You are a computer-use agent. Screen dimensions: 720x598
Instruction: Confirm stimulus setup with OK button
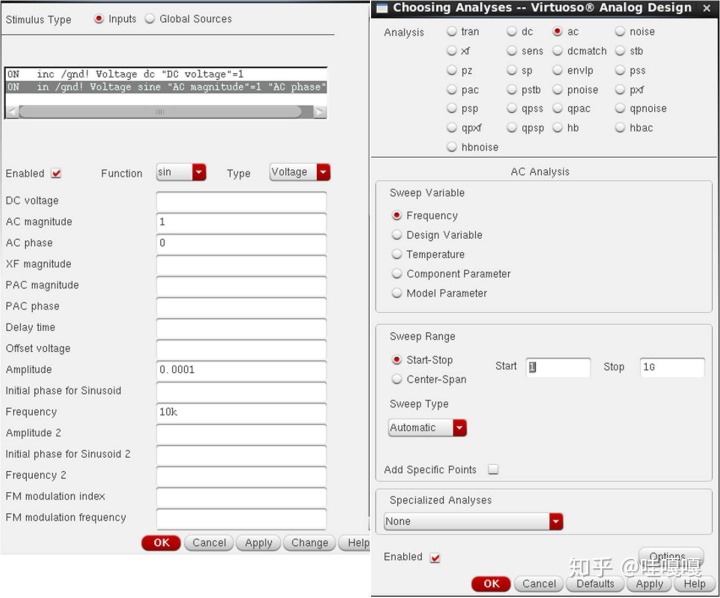(x=161, y=543)
